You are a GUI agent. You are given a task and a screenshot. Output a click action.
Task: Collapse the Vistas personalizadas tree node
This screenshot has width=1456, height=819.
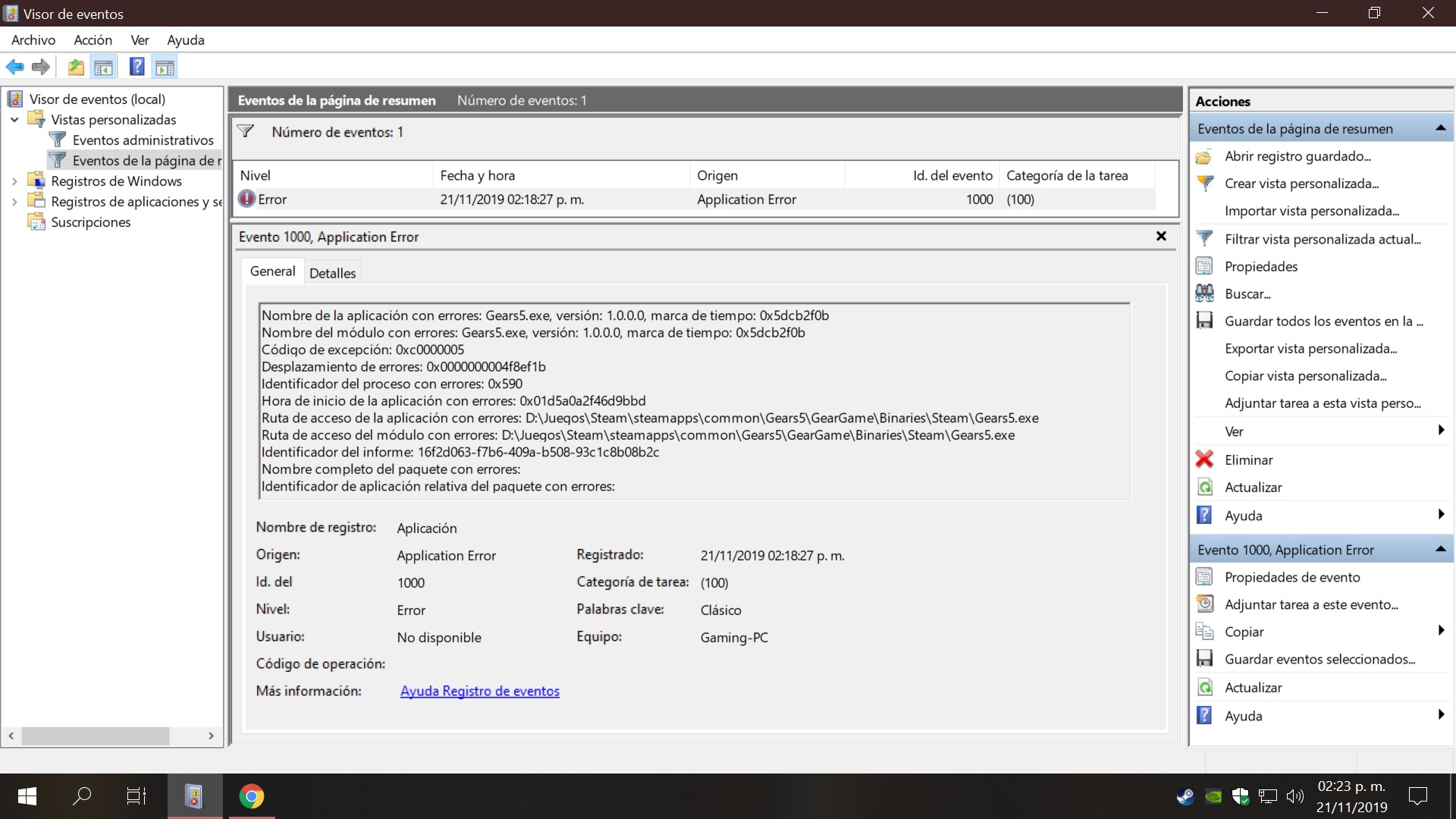[14, 120]
